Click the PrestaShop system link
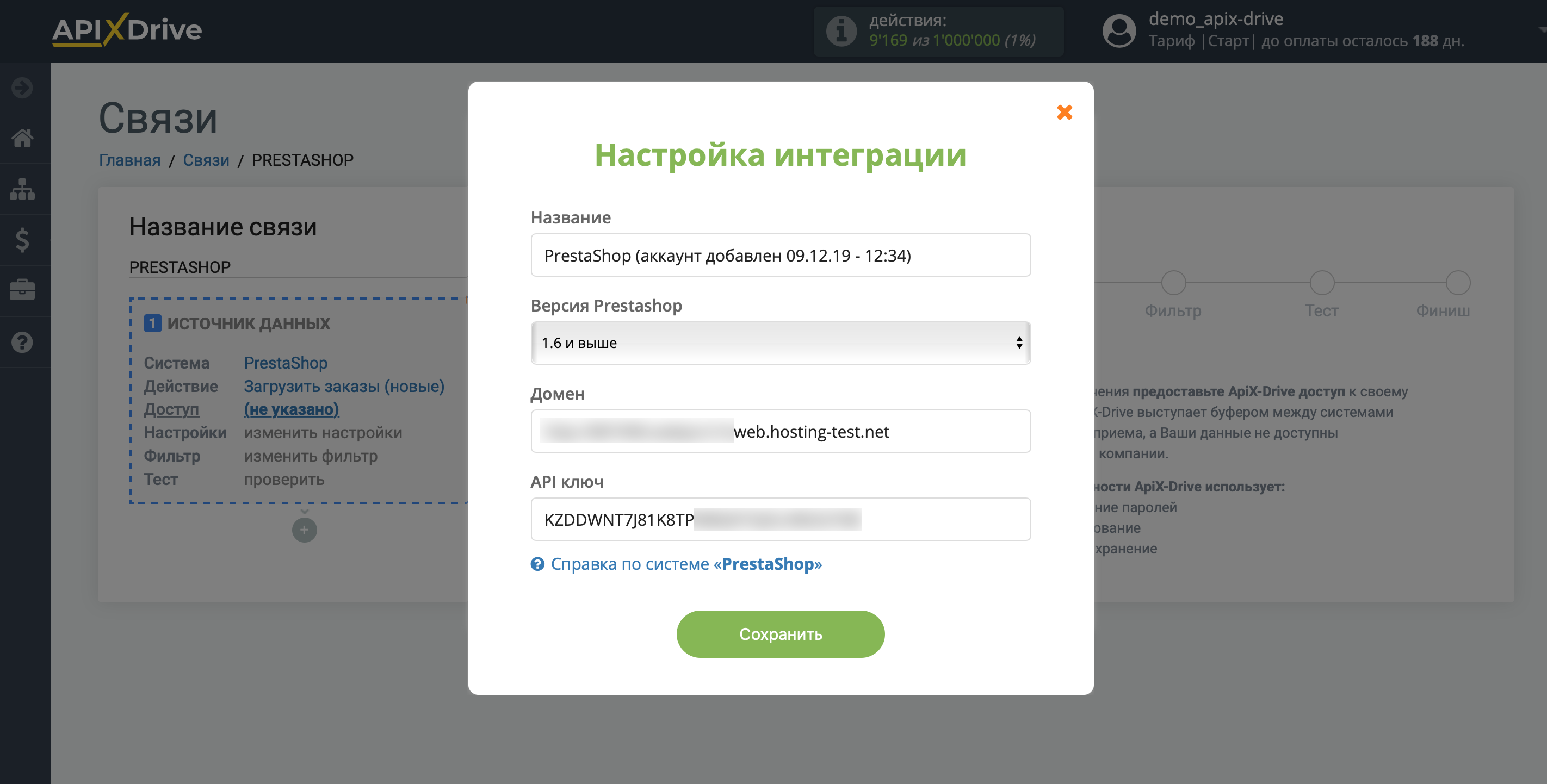The image size is (1547, 784). 285,363
